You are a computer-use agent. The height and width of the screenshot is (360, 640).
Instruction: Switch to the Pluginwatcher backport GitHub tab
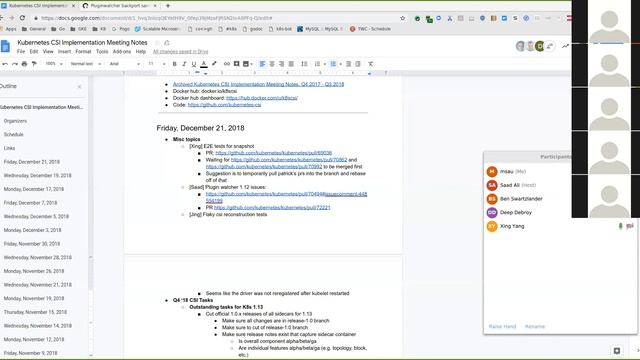(x=119, y=6)
